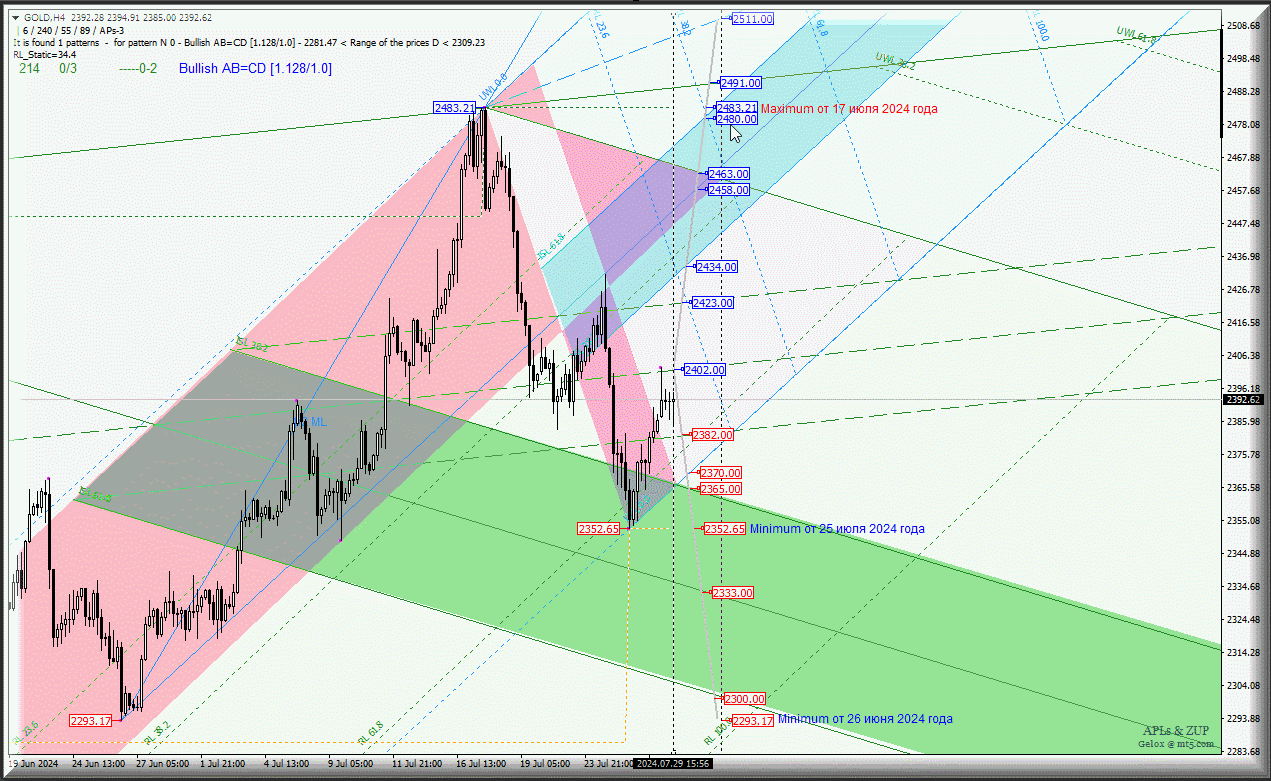Select the red 2333.00 price tag

coord(732,593)
